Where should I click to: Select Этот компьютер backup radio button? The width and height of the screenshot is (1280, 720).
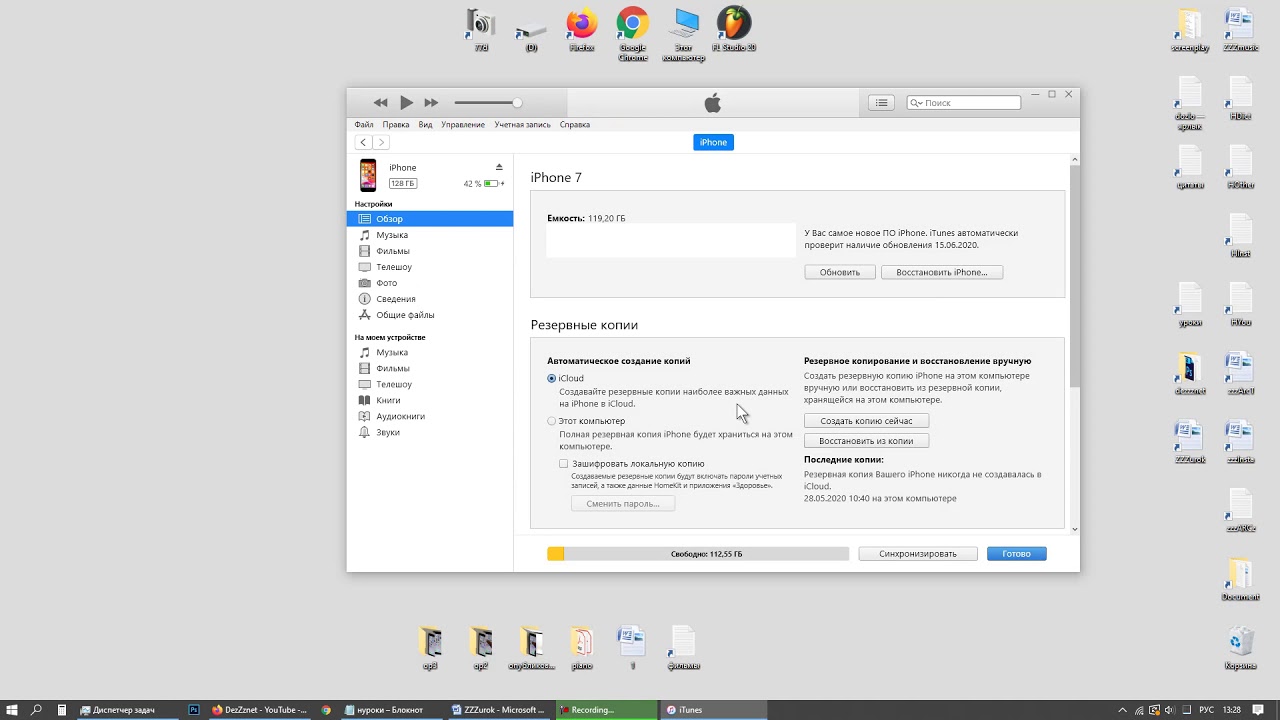pos(552,421)
